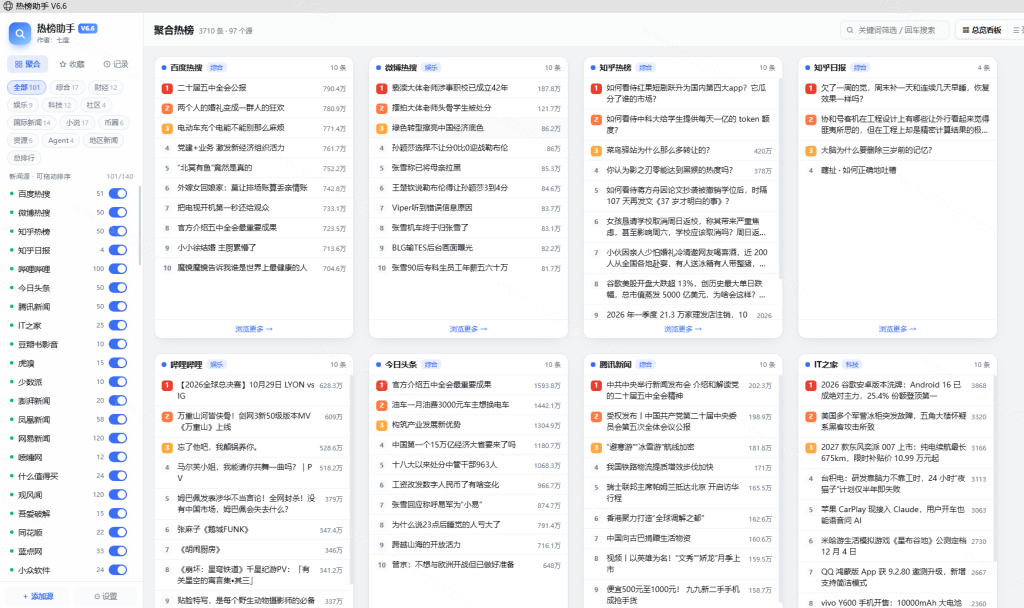The width and height of the screenshot is (1024, 608).
Task: Click the orange rank 2 badge in 微博热搜
Action: click(381, 108)
